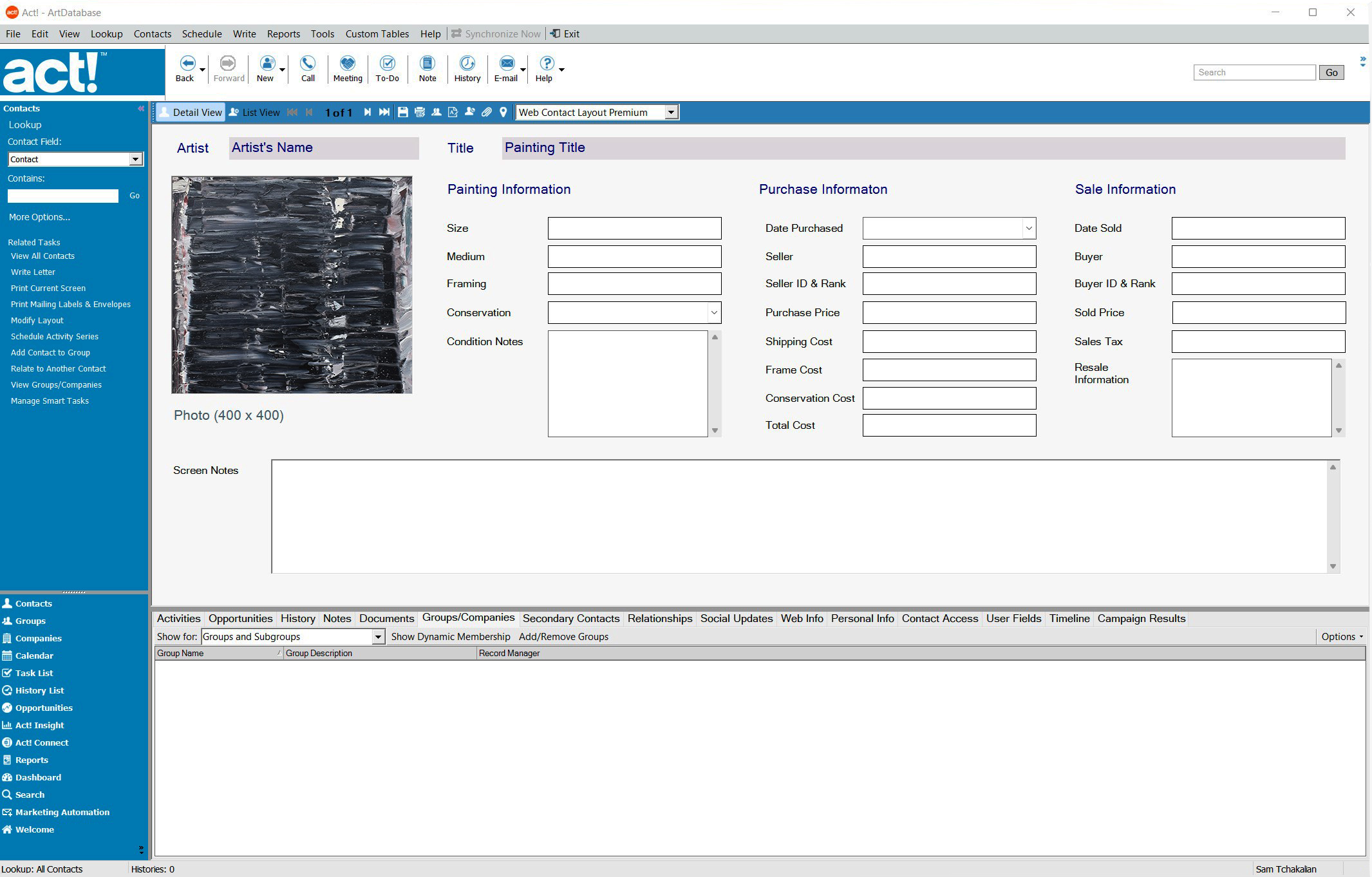Expand the Conservation dropdown field
Screen dimensions: 1372x877
713,312
